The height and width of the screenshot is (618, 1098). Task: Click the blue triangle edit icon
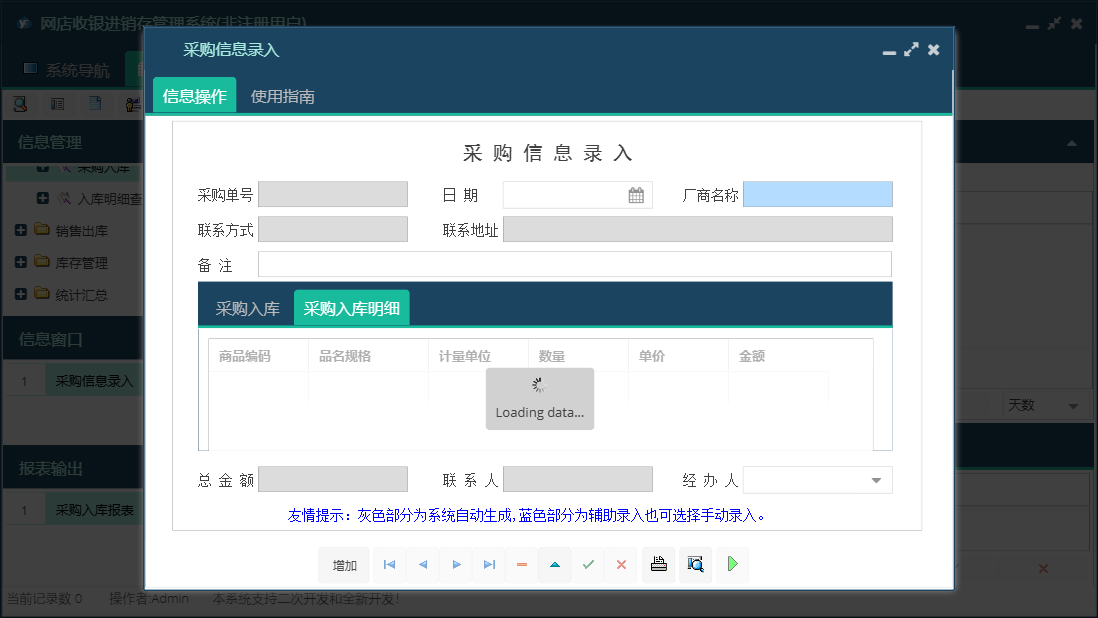click(x=555, y=565)
